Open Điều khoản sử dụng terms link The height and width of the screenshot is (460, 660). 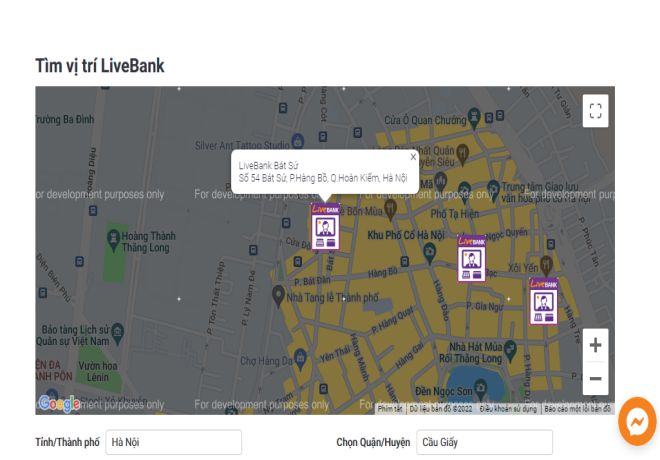pyautogui.click(x=508, y=409)
